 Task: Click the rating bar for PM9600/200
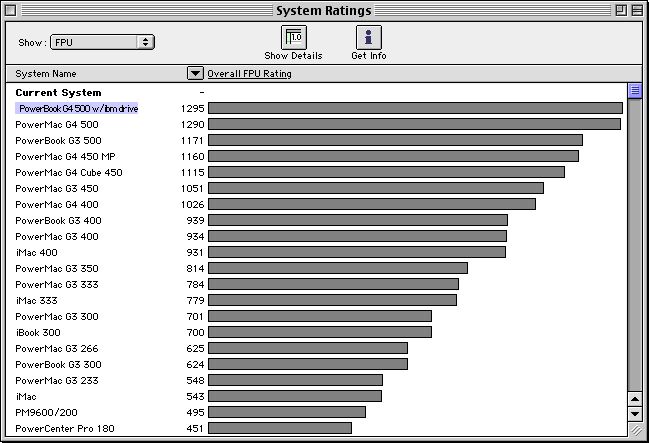(x=287, y=412)
